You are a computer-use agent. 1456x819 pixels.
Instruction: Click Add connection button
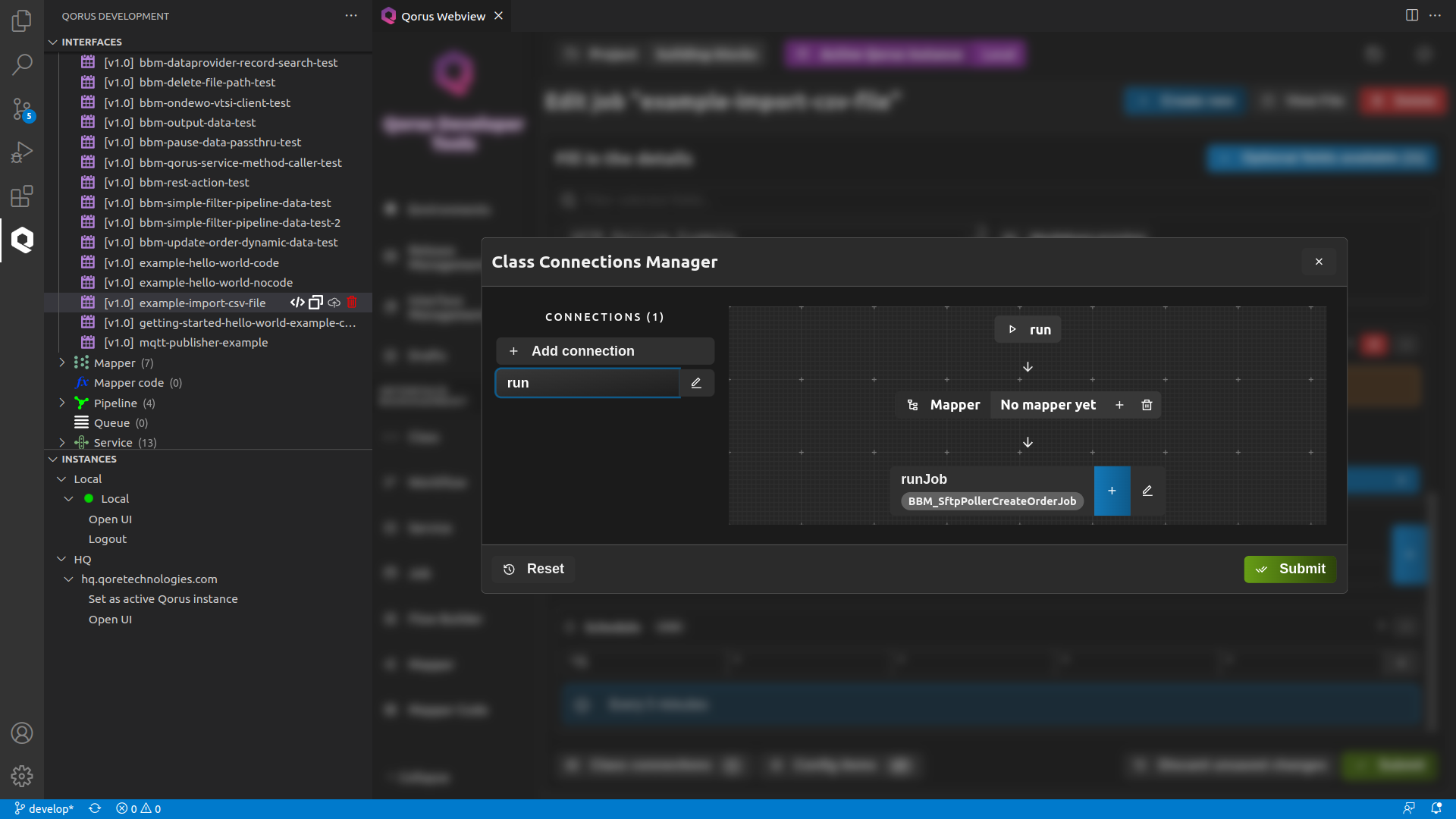click(605, 351)
